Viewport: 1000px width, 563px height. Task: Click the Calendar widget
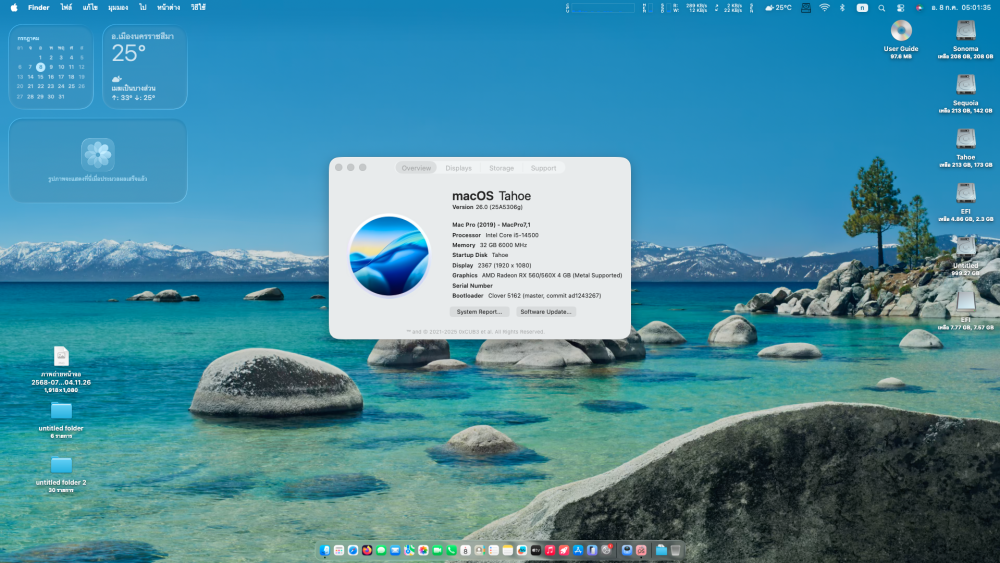[50, 67]
